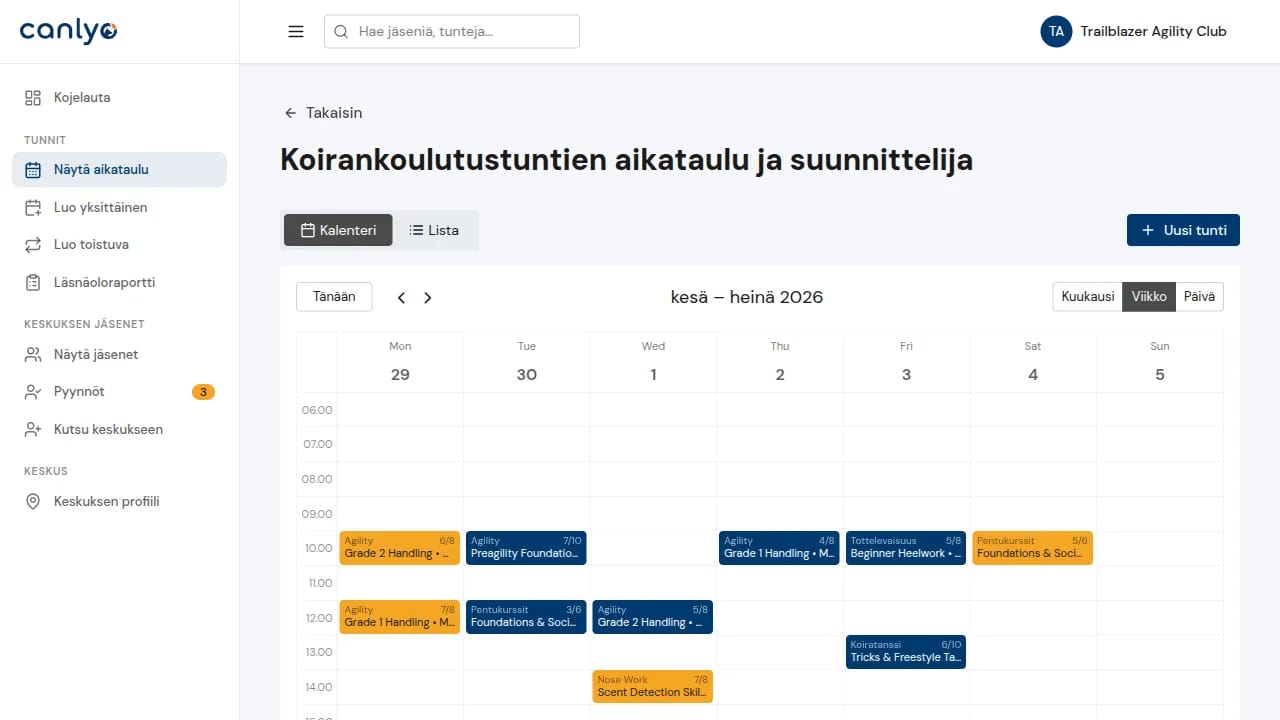Go back via Takaisin link
The image size is (1280, 720).
(x=323, y=113)
